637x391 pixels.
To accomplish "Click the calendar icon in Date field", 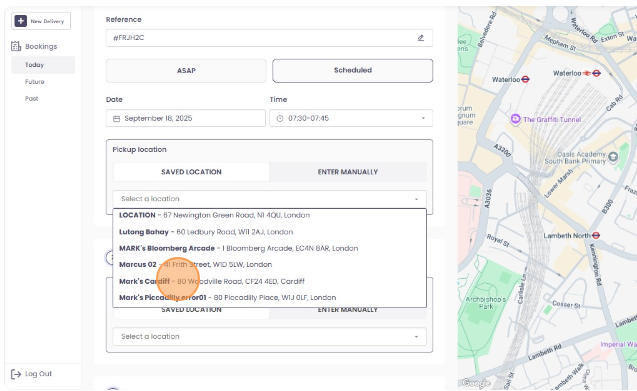I will (117, 119).
